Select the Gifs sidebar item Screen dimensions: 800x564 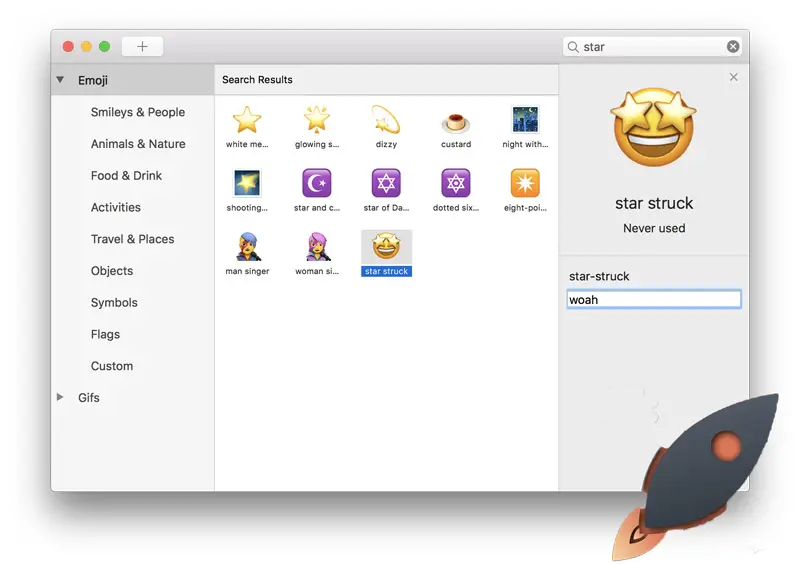(89, 398)
